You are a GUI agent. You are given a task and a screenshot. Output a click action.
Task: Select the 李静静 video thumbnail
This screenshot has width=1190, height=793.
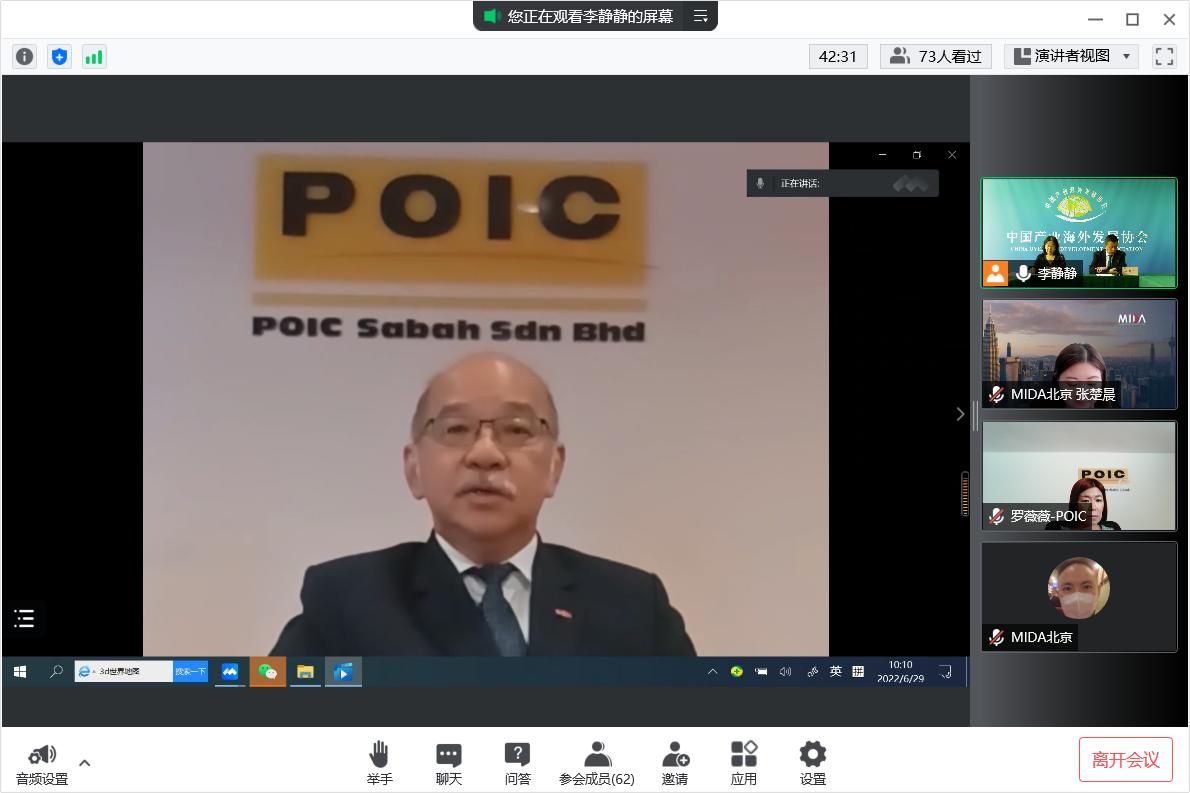pos(1079,233)
